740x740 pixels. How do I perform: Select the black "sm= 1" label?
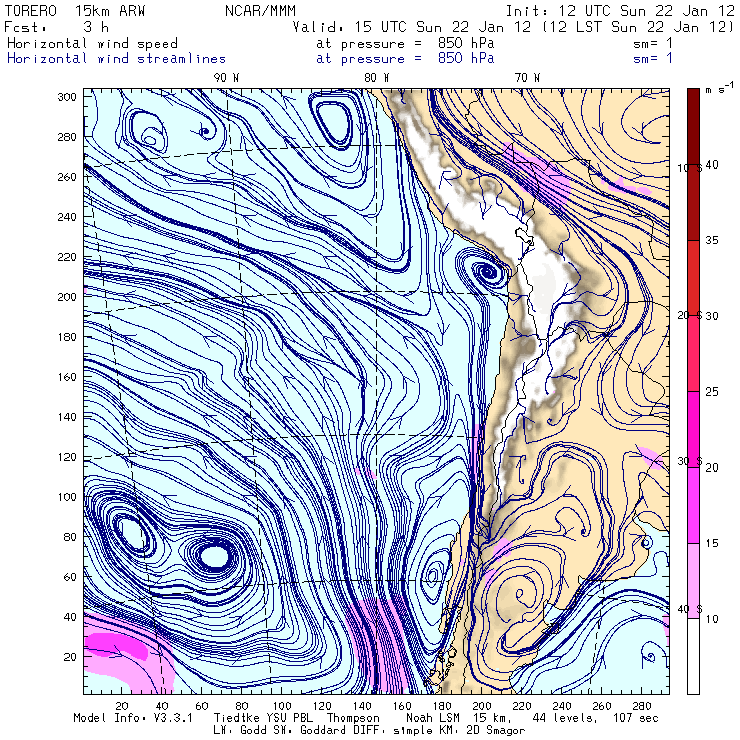pyautogui.click(x=653, y=43)
